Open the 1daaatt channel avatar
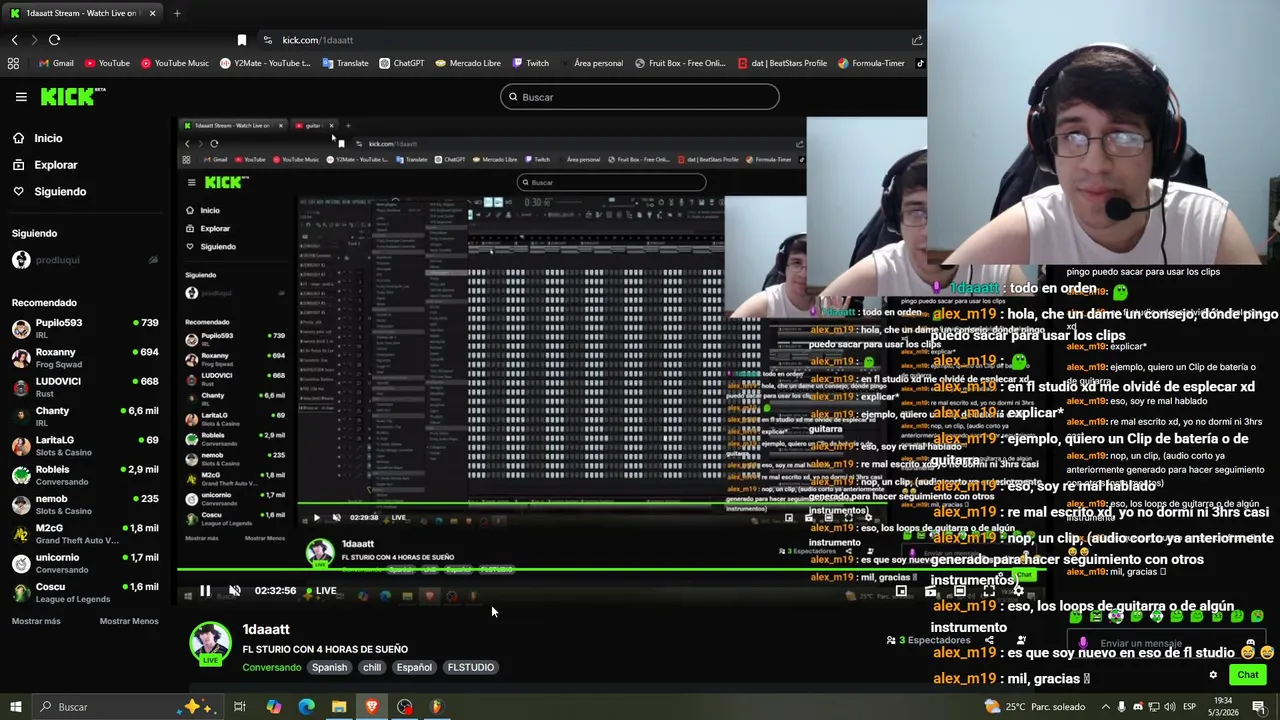This screenshot has height=720, width=1280. [x=210, y=644]
